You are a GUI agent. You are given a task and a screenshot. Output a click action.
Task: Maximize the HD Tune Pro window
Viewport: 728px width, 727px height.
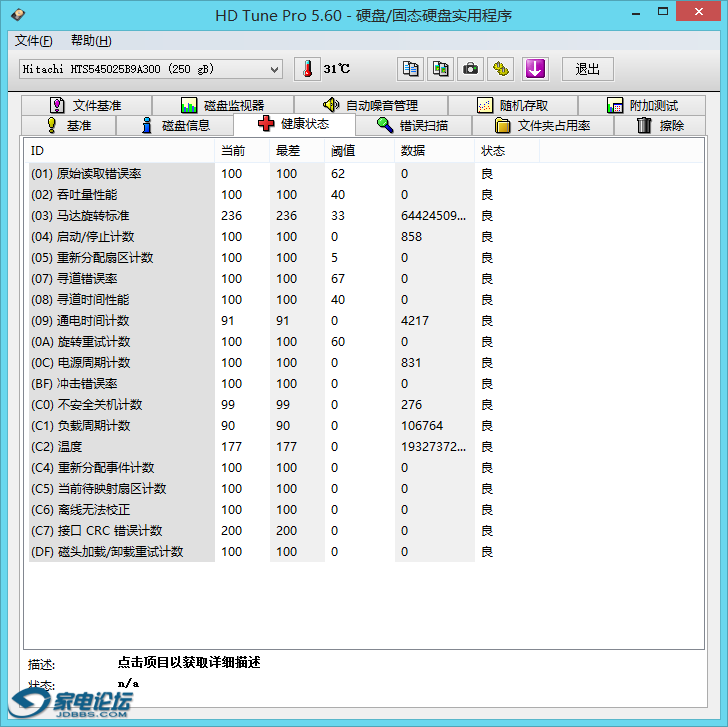click(x=663, y=12)
